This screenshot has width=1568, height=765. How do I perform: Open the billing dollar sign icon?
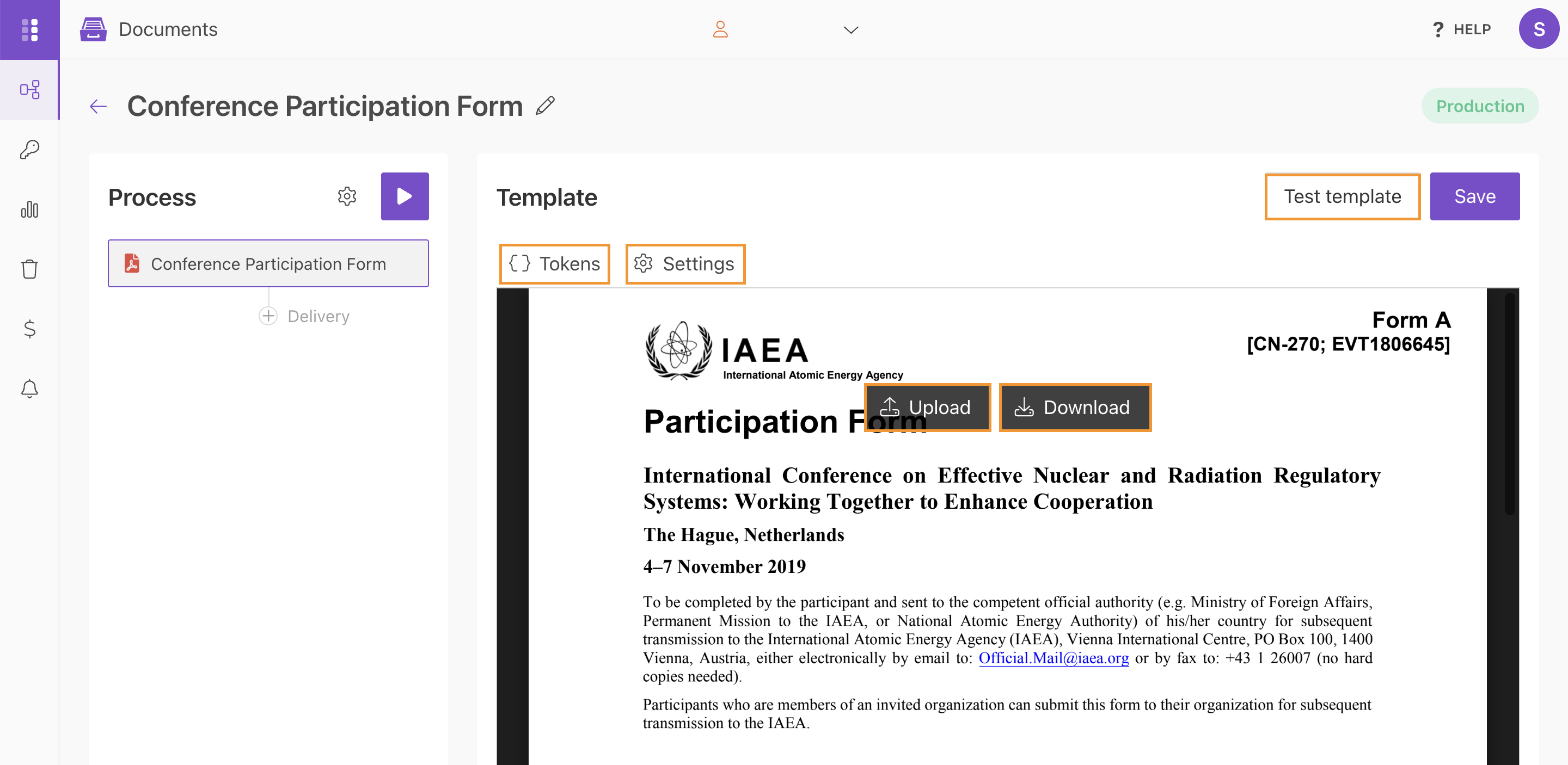29,329
